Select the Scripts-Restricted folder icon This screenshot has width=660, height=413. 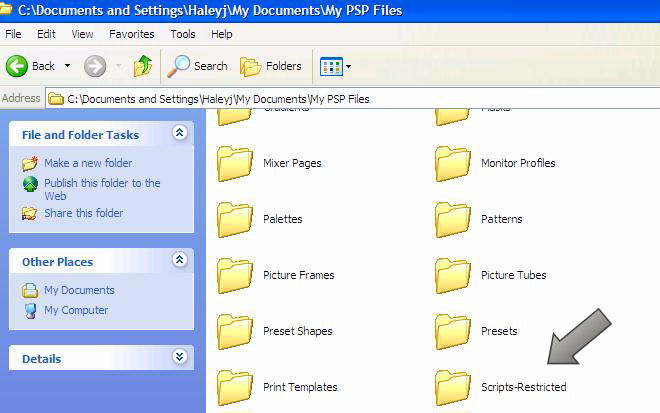[453, 386]
